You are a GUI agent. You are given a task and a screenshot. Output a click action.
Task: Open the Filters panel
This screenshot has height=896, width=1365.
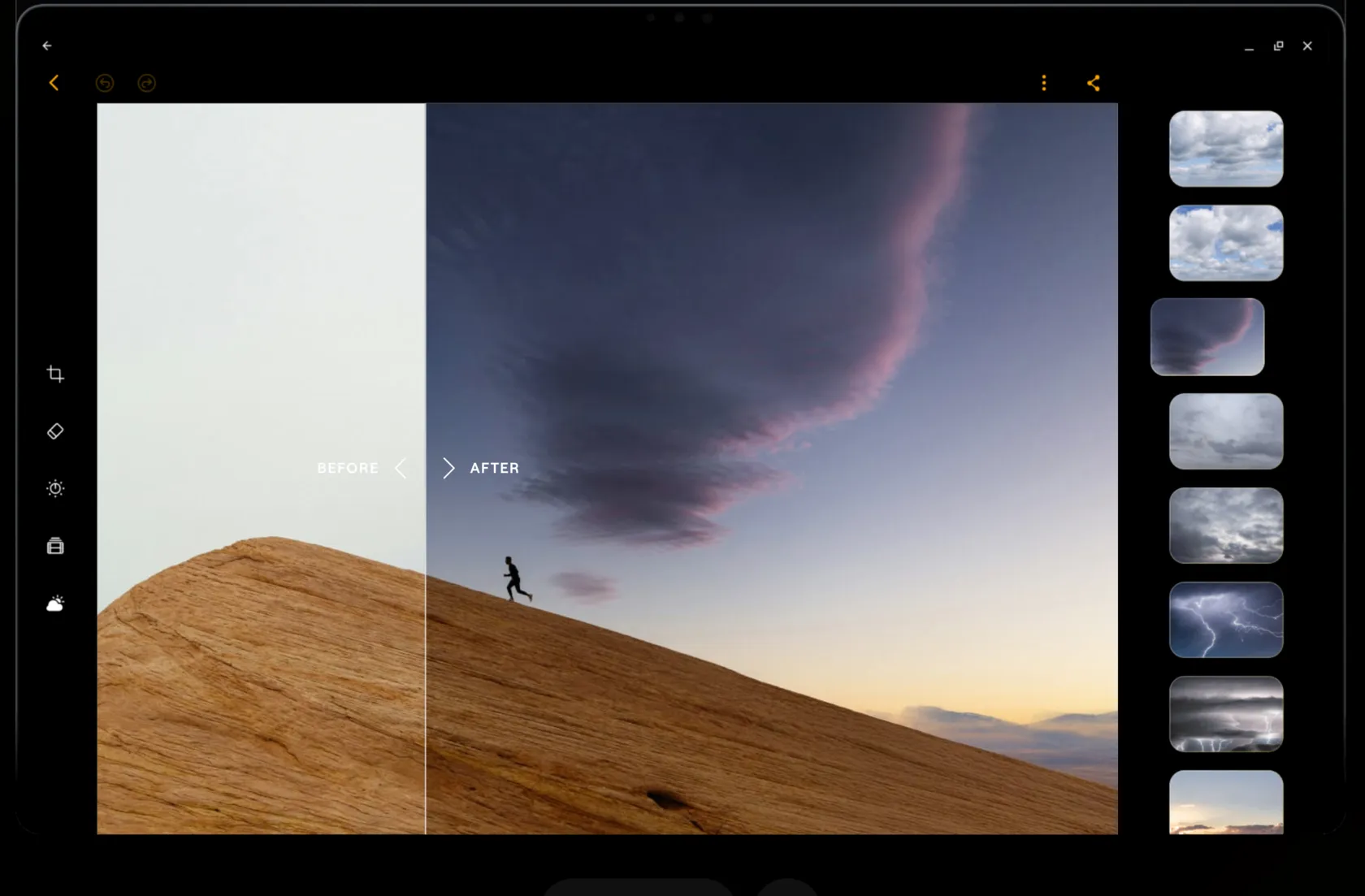click(x=54, y=545)
